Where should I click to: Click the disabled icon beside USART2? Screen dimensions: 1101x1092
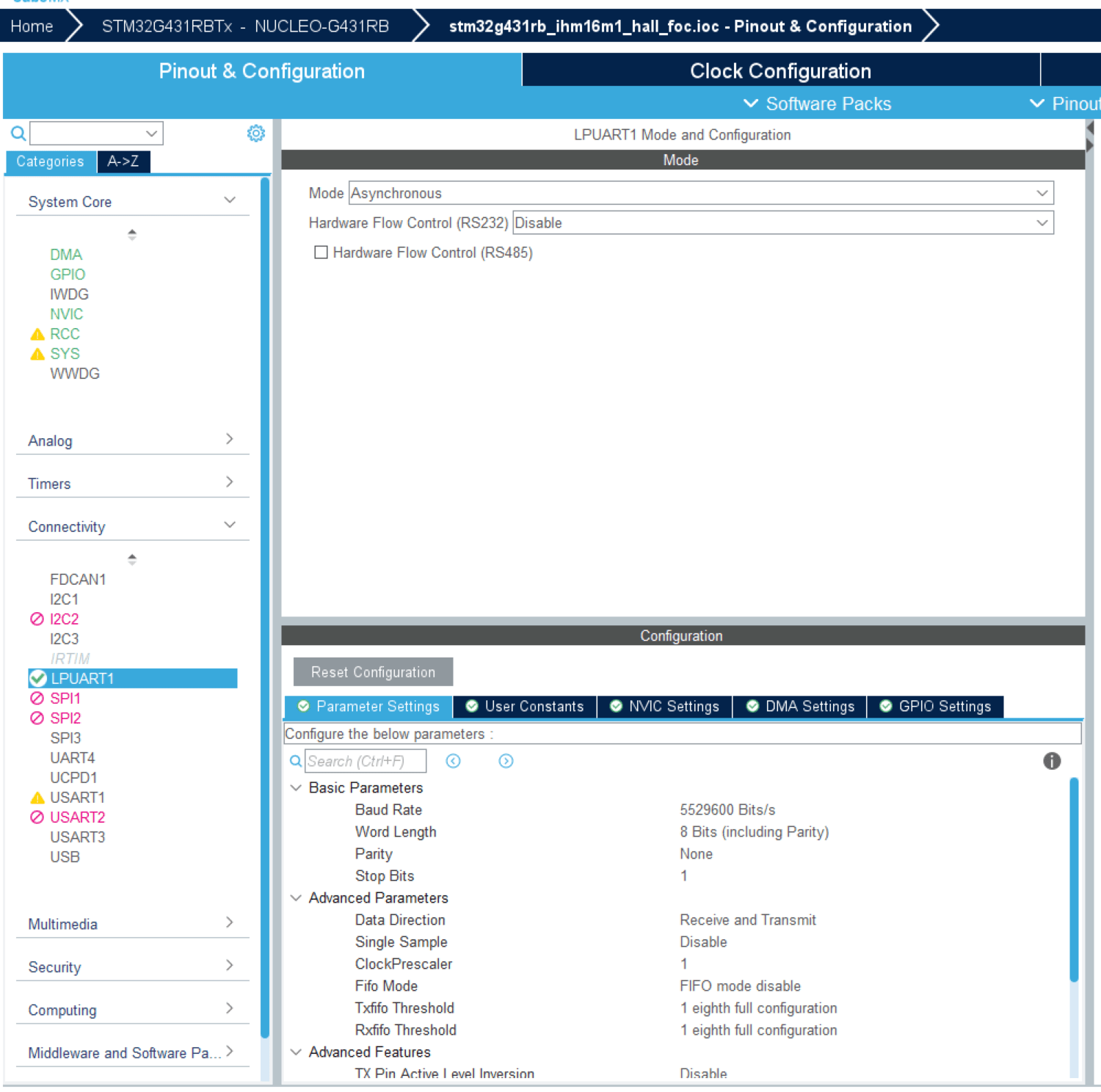(37, 817)
